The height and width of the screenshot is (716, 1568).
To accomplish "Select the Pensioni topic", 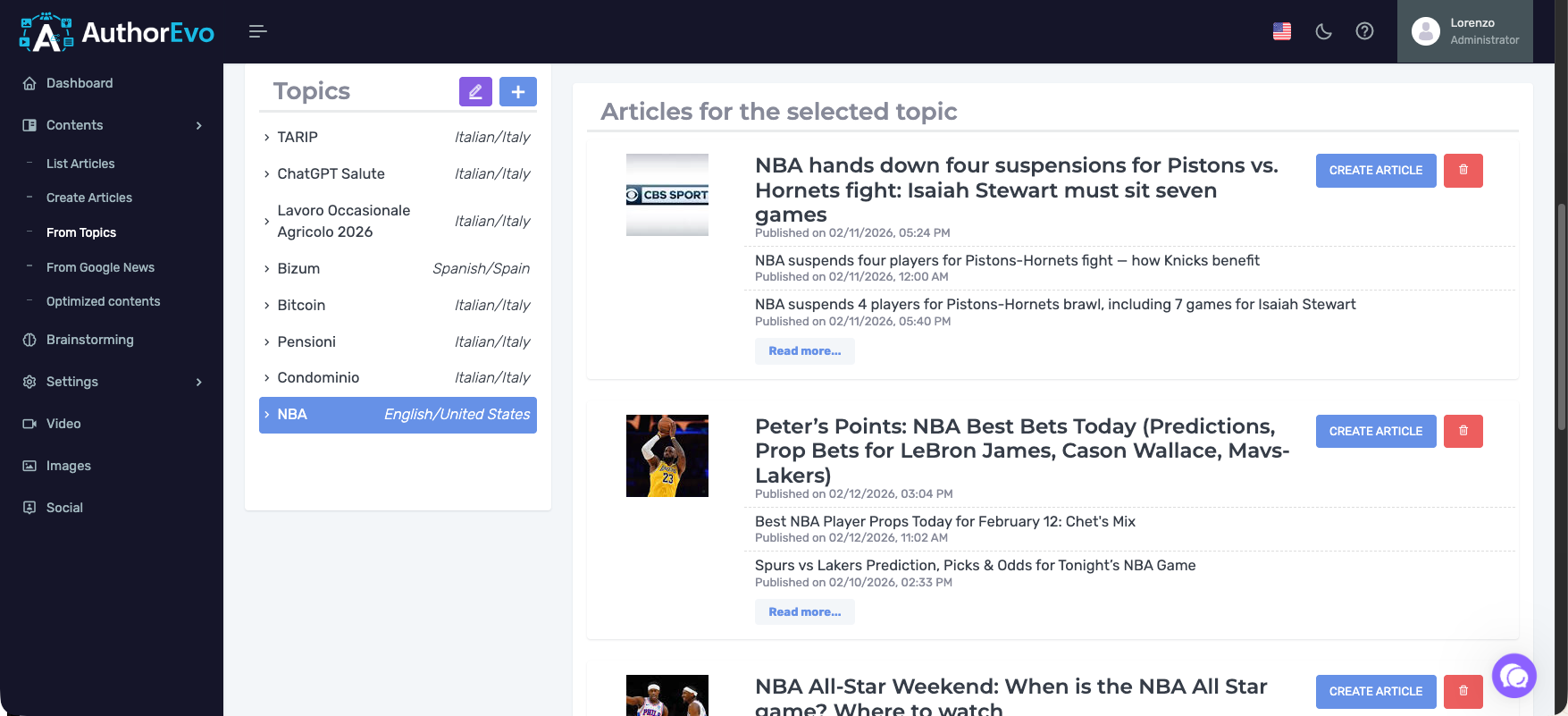I will 306,341.
